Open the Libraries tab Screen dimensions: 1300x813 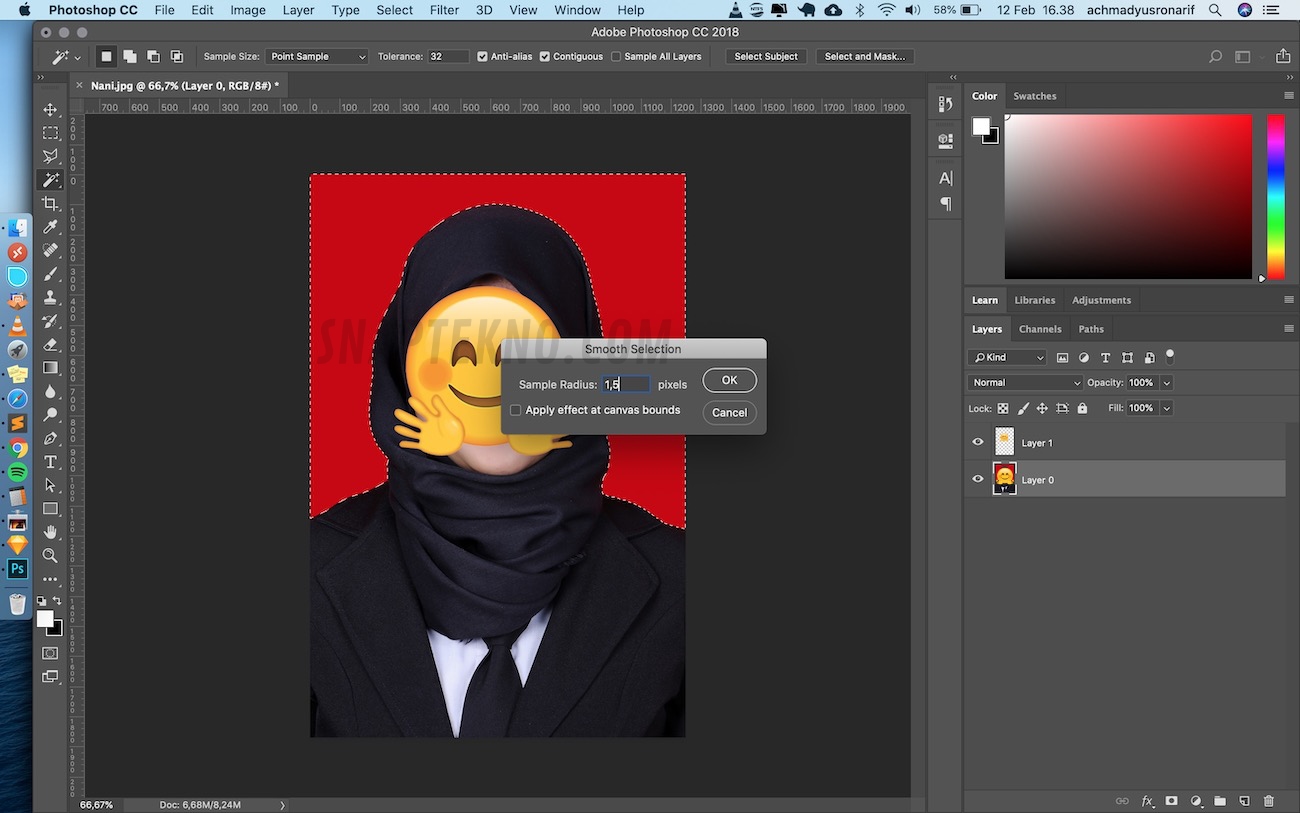coord(1034,300)
